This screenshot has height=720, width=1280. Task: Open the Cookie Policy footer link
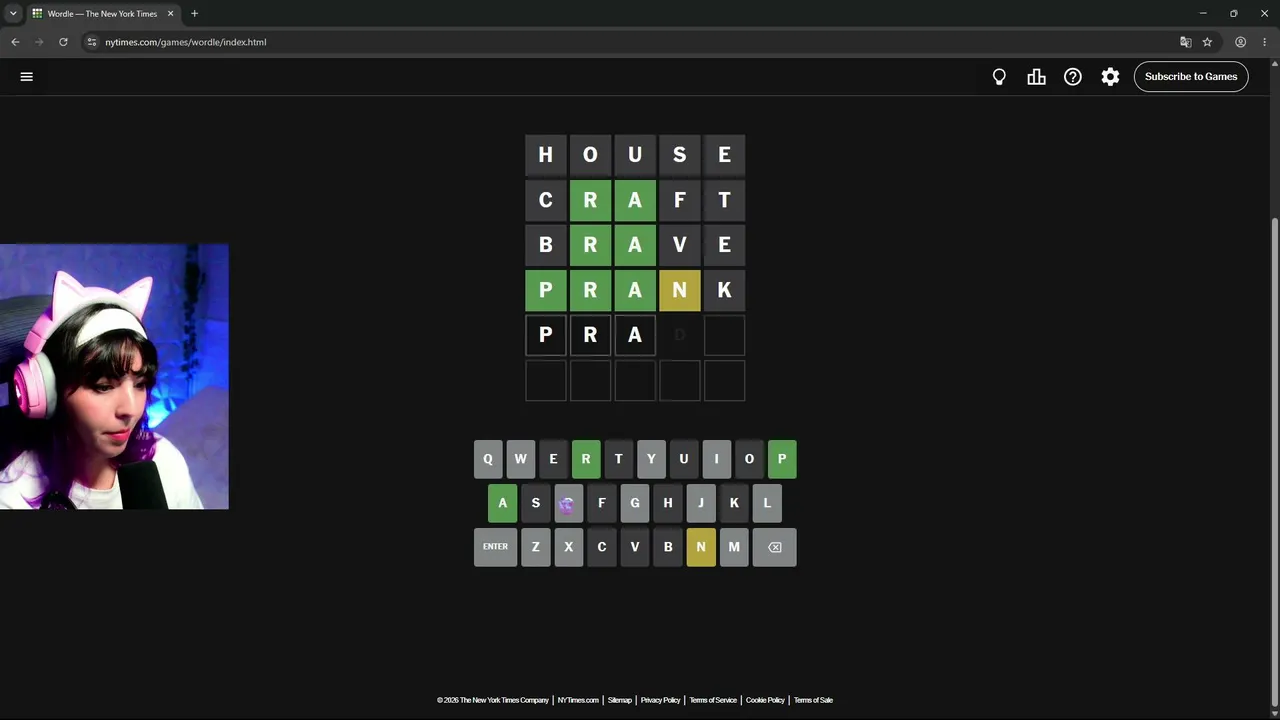click(765, 700)
